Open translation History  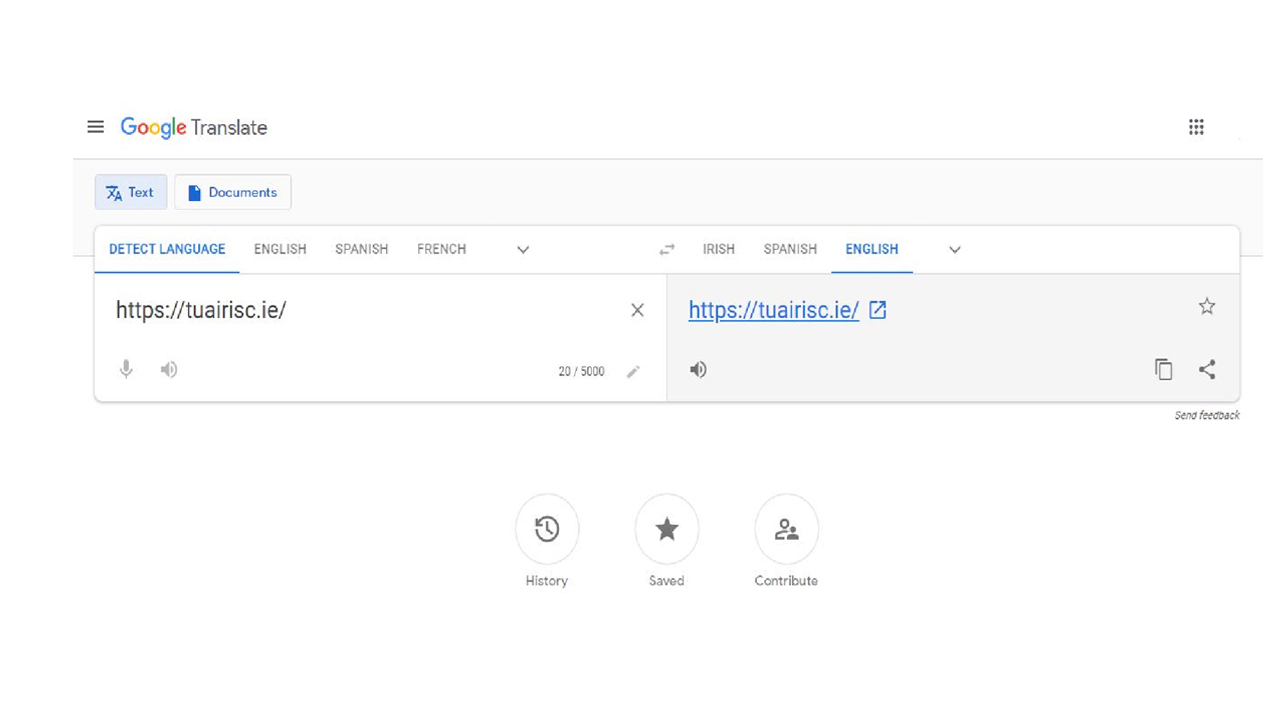[x=547, y=529]
